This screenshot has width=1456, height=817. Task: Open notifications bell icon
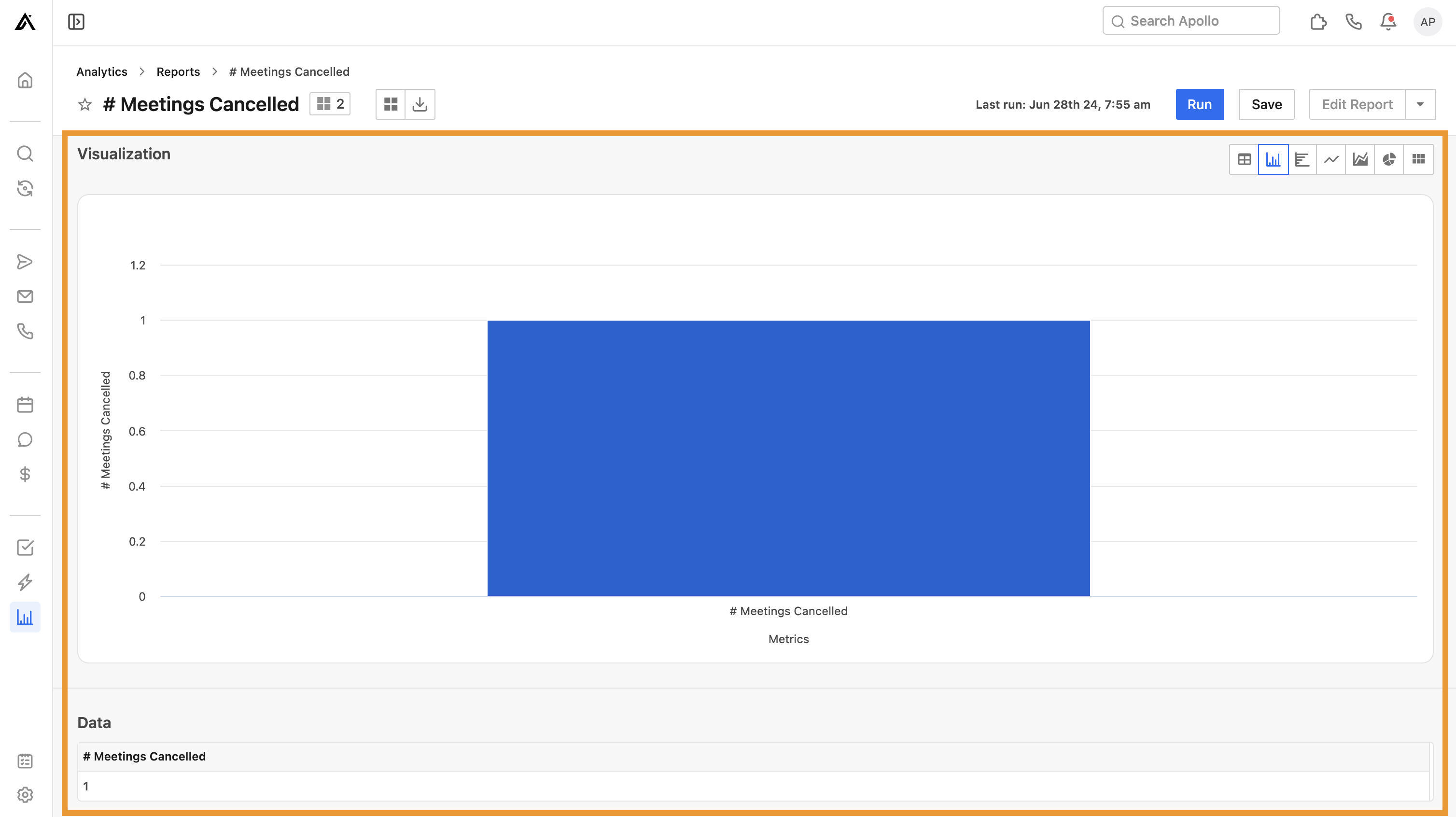click(1388, 21)
